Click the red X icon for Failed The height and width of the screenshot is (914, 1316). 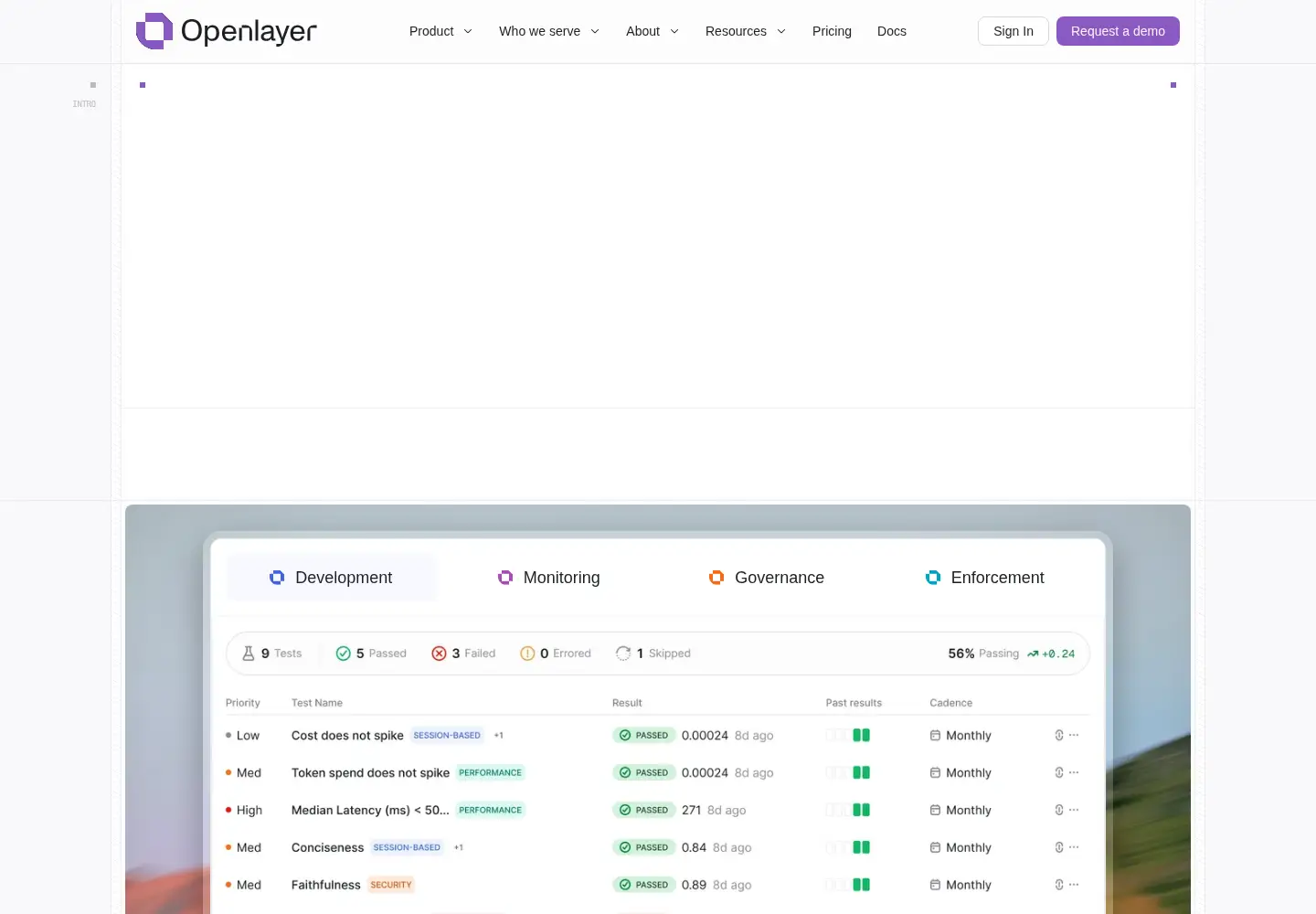tap(439, 654)
